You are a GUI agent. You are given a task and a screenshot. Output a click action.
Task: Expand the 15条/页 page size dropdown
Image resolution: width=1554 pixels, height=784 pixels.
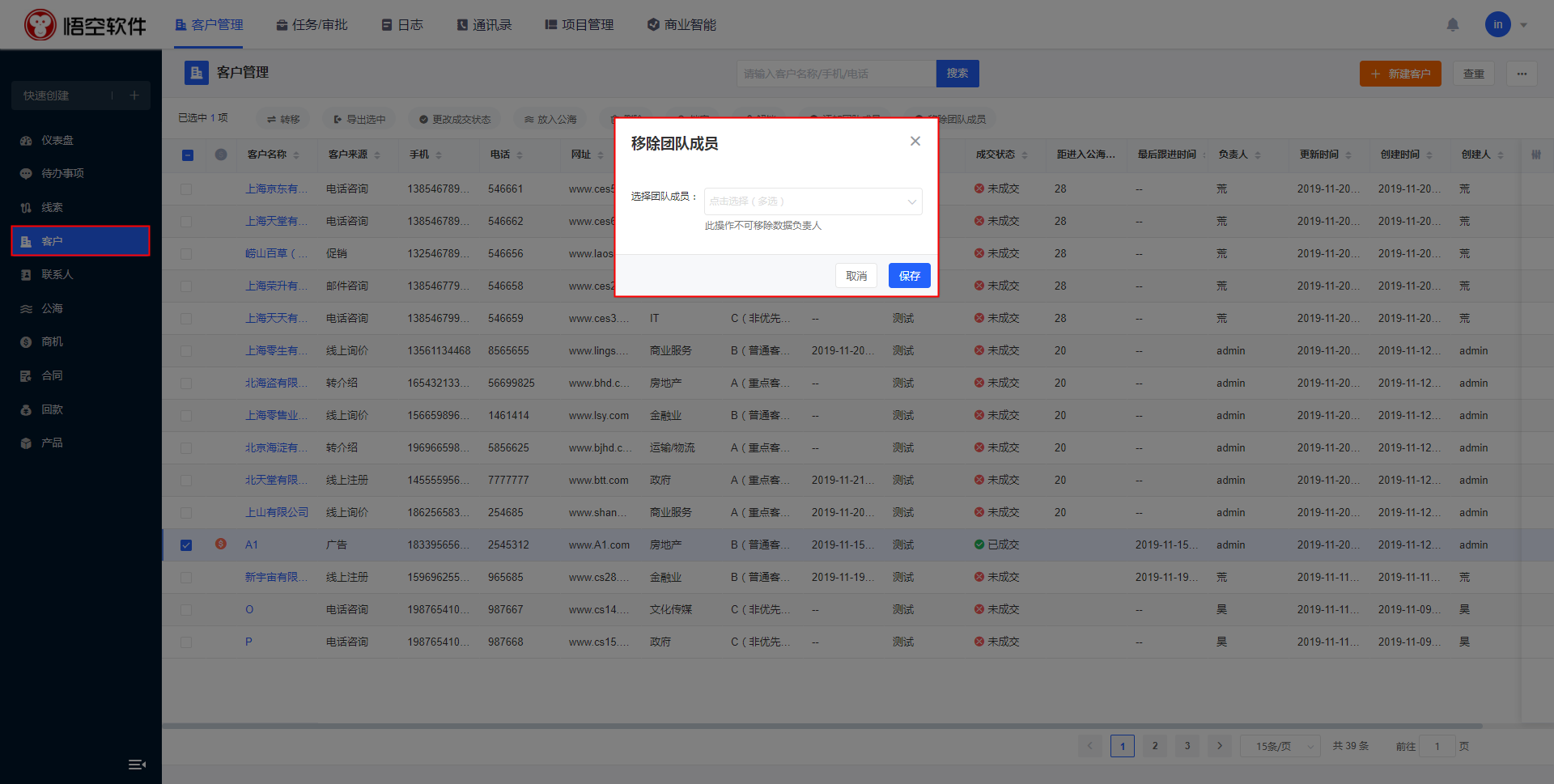click(1280, 746)
